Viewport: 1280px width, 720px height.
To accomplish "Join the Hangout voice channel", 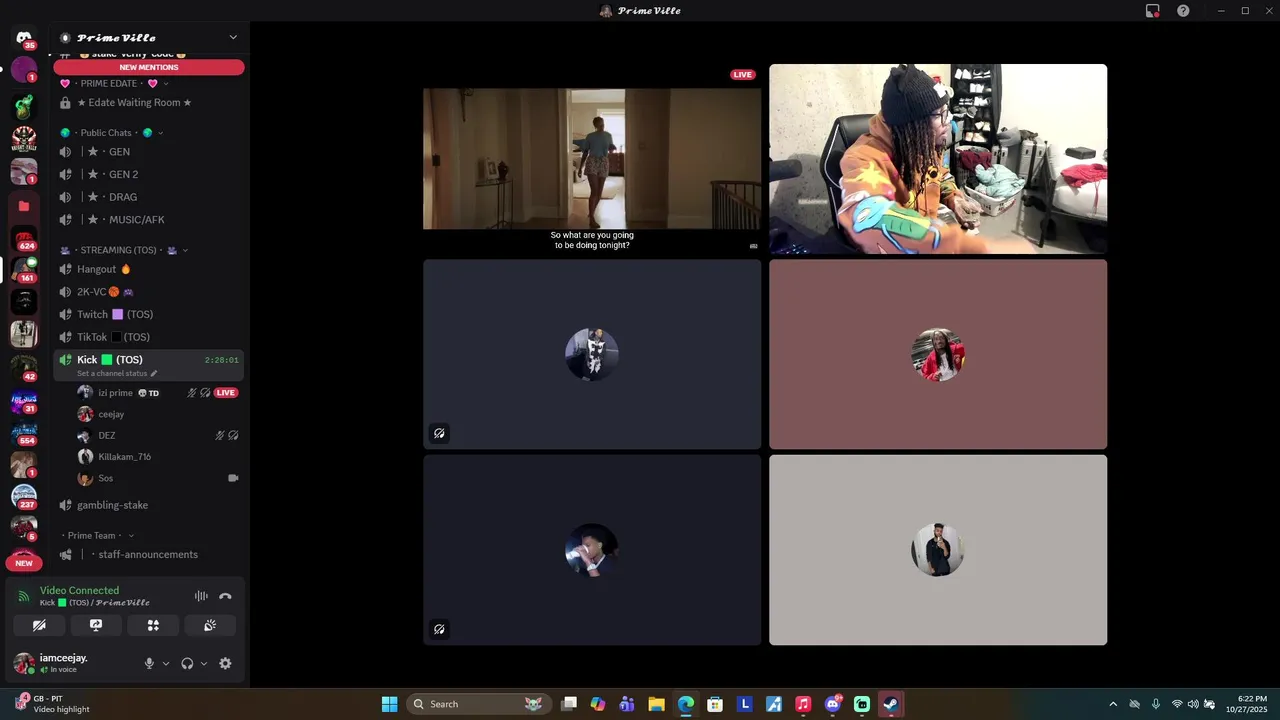I will click(149, 269).
